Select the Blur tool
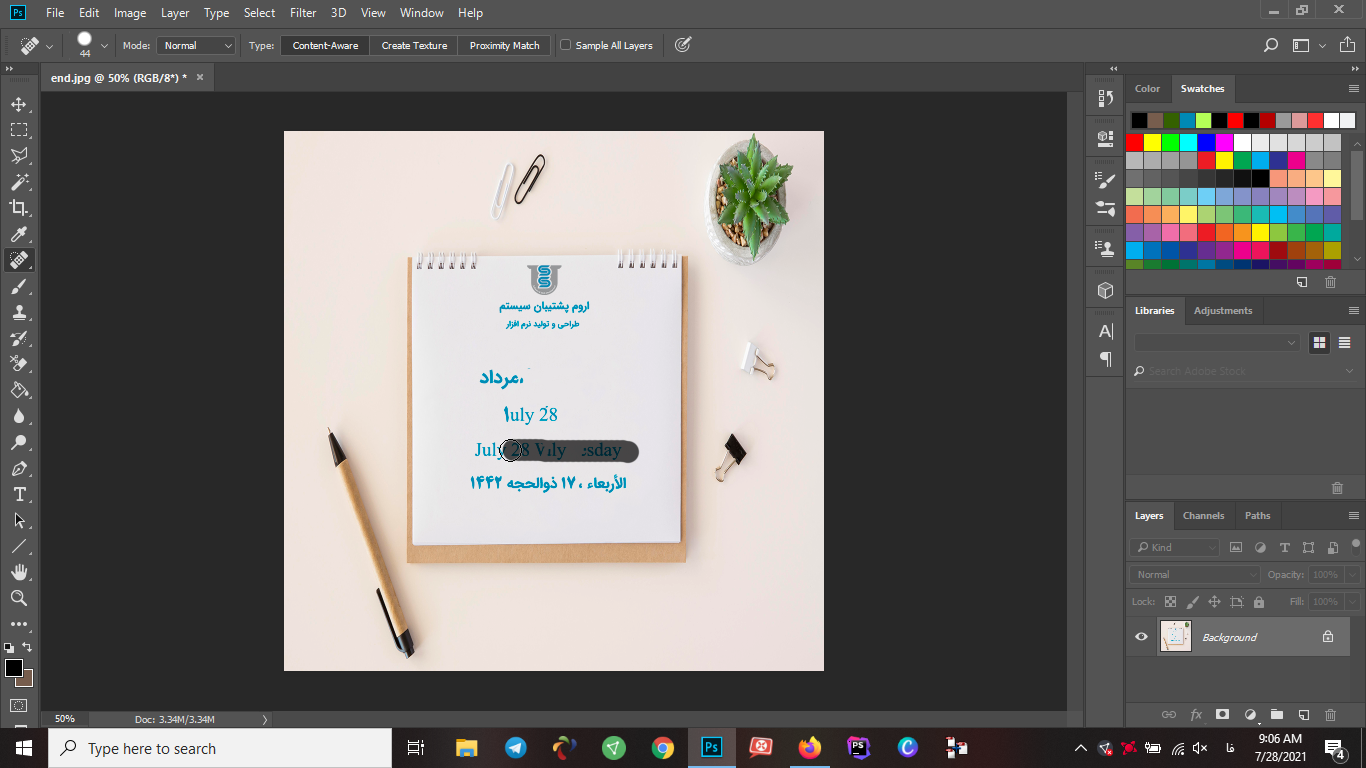 (x=18, y=416)
